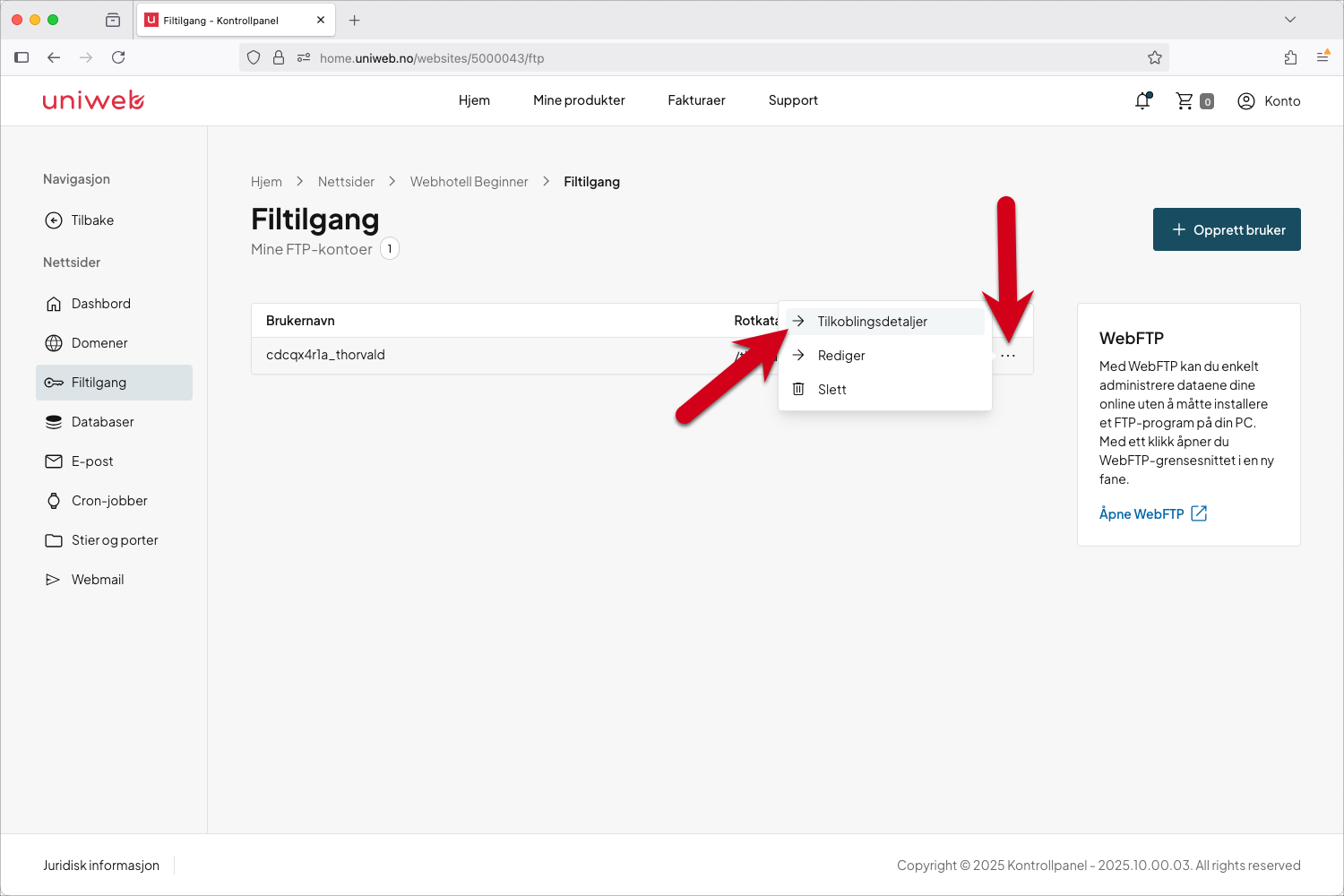Open Mine produkter in top navigation
Screen dimensions: 1344x896
[579, 100]
